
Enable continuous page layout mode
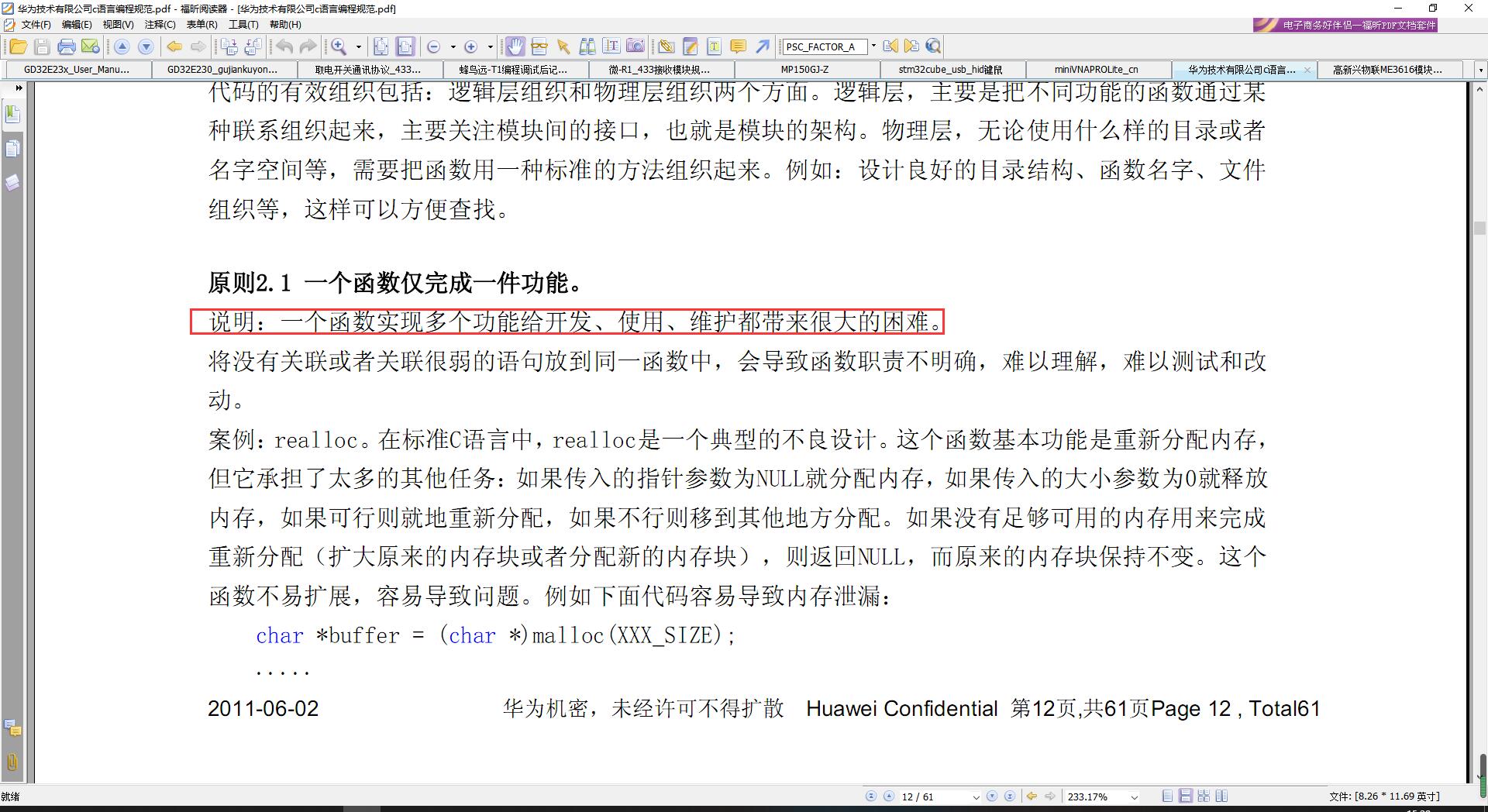click(1184, 796)
